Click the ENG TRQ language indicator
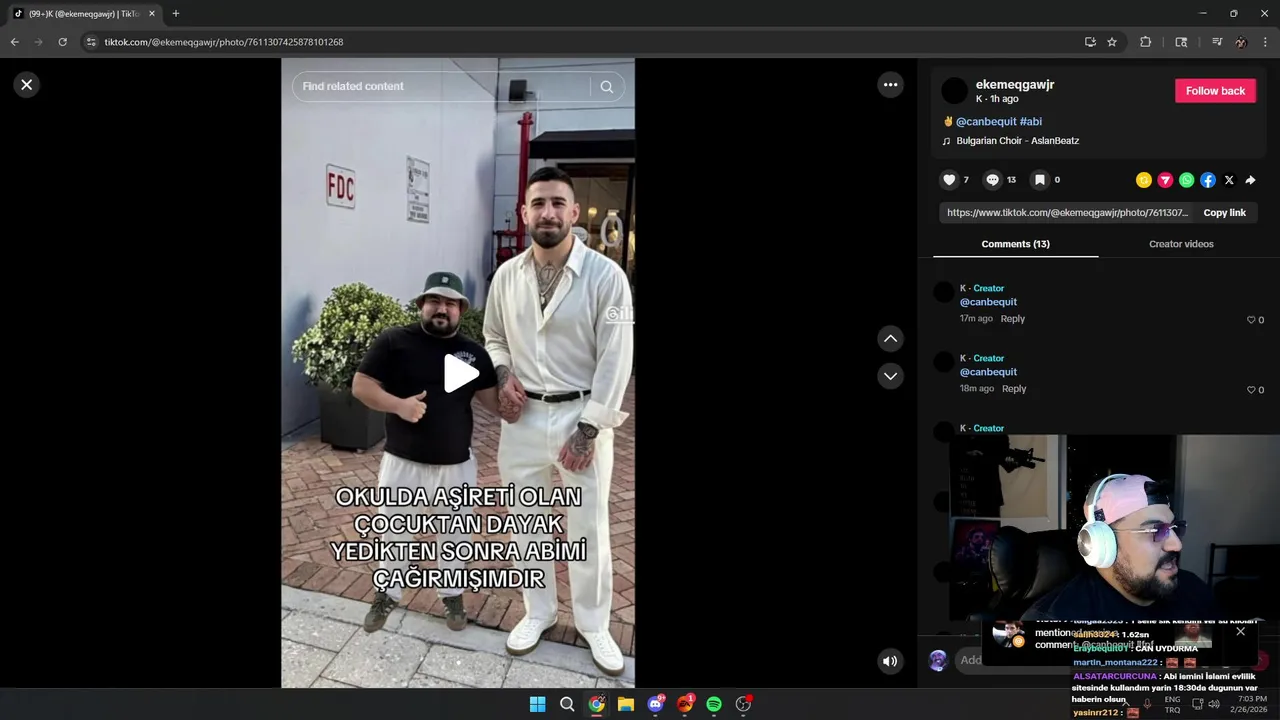Screen dimensions: 1280x720 click(1172, 704)
